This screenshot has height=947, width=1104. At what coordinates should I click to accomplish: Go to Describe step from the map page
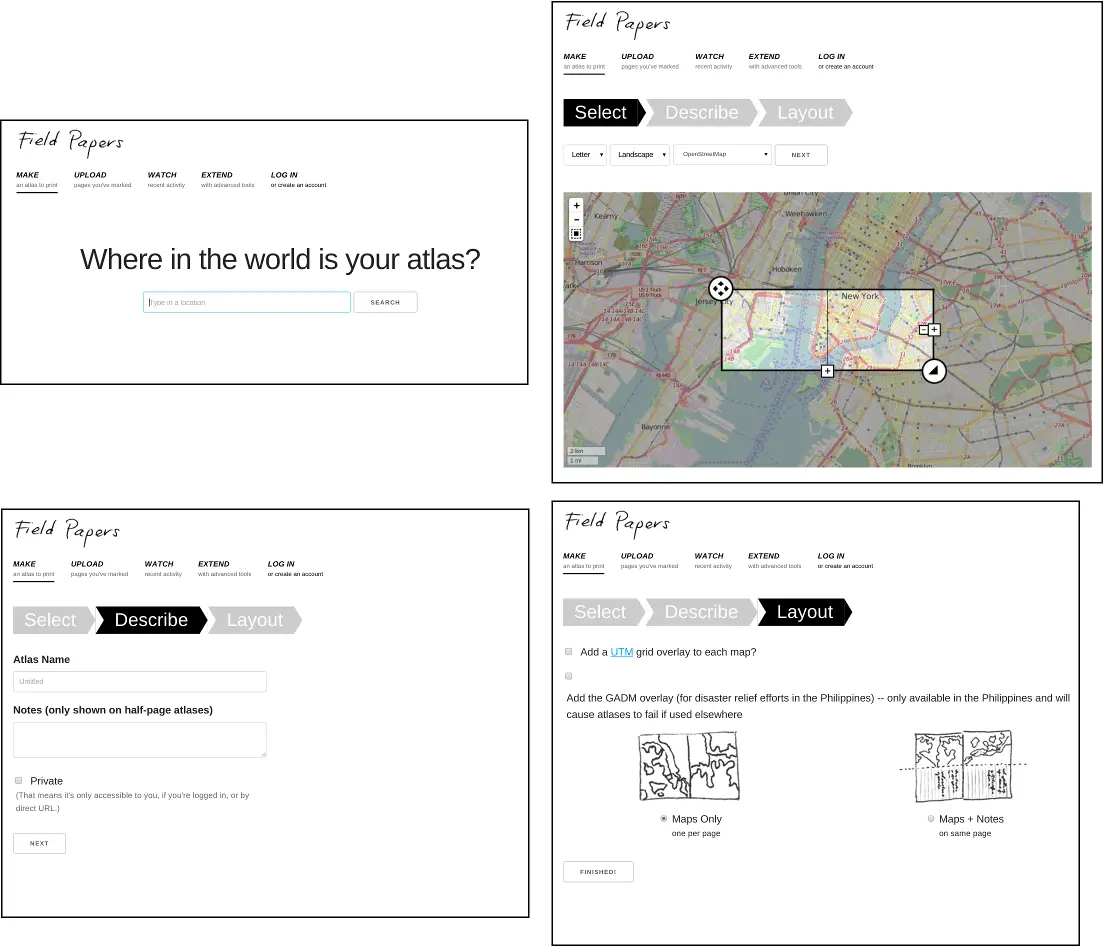(x=702, y=113)
